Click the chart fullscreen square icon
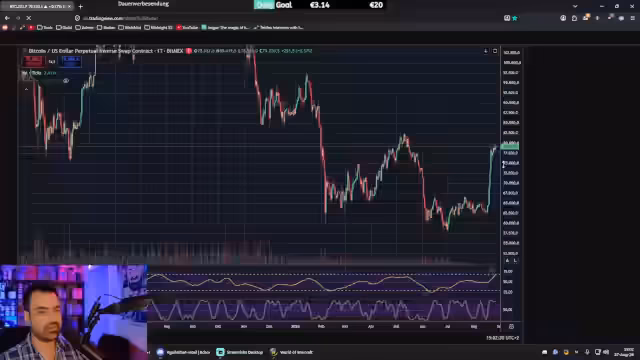This screenshot has height=360, width=640. [x=495, y=51]
